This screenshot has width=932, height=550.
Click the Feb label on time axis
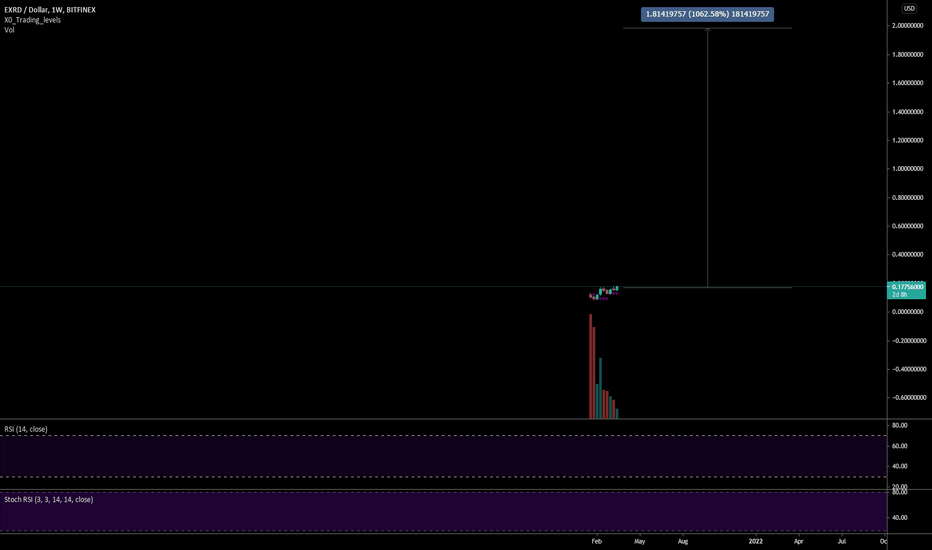[597, 541]
